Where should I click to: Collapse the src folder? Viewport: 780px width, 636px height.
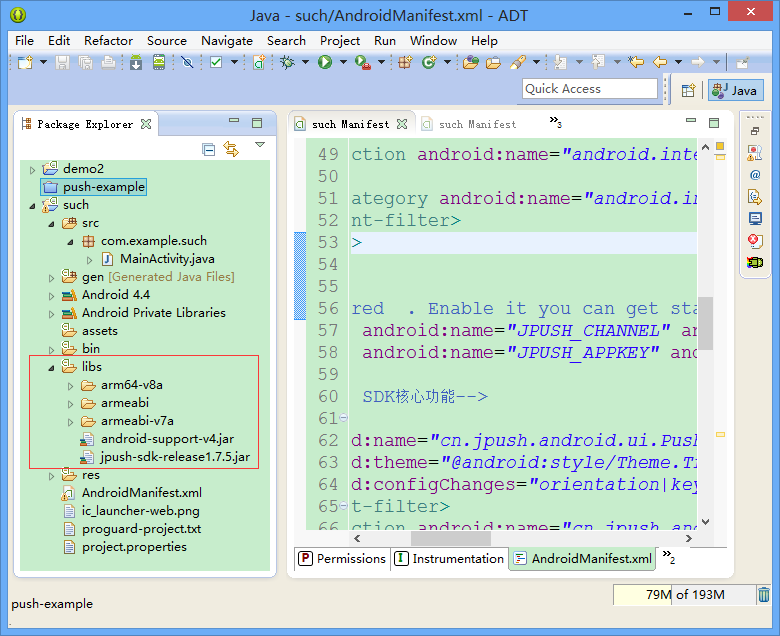51,224
